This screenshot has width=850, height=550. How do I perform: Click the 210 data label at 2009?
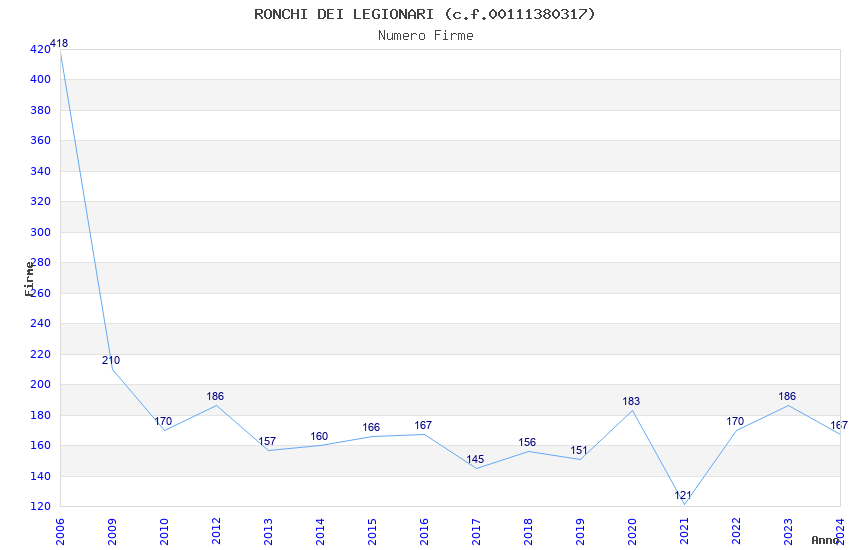[x=111, y=360]
